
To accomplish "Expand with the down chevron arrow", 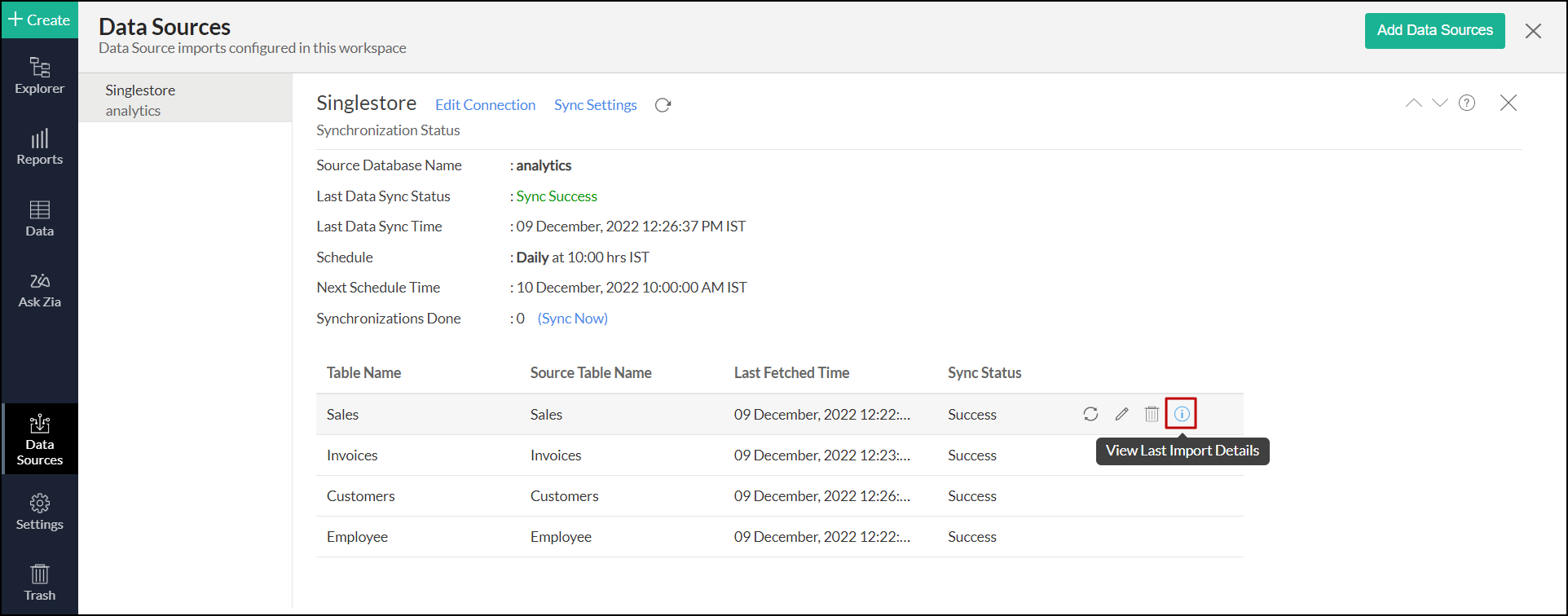I will [1440, 103].
